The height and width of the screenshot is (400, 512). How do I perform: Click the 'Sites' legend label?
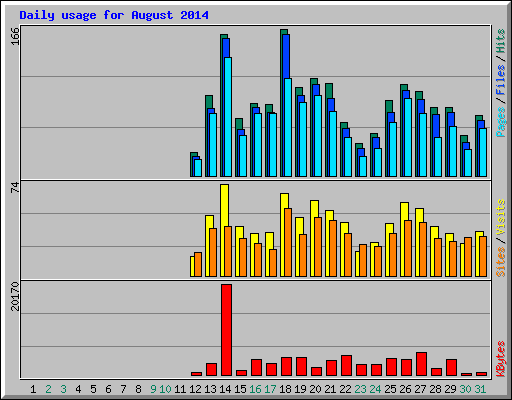500,262
